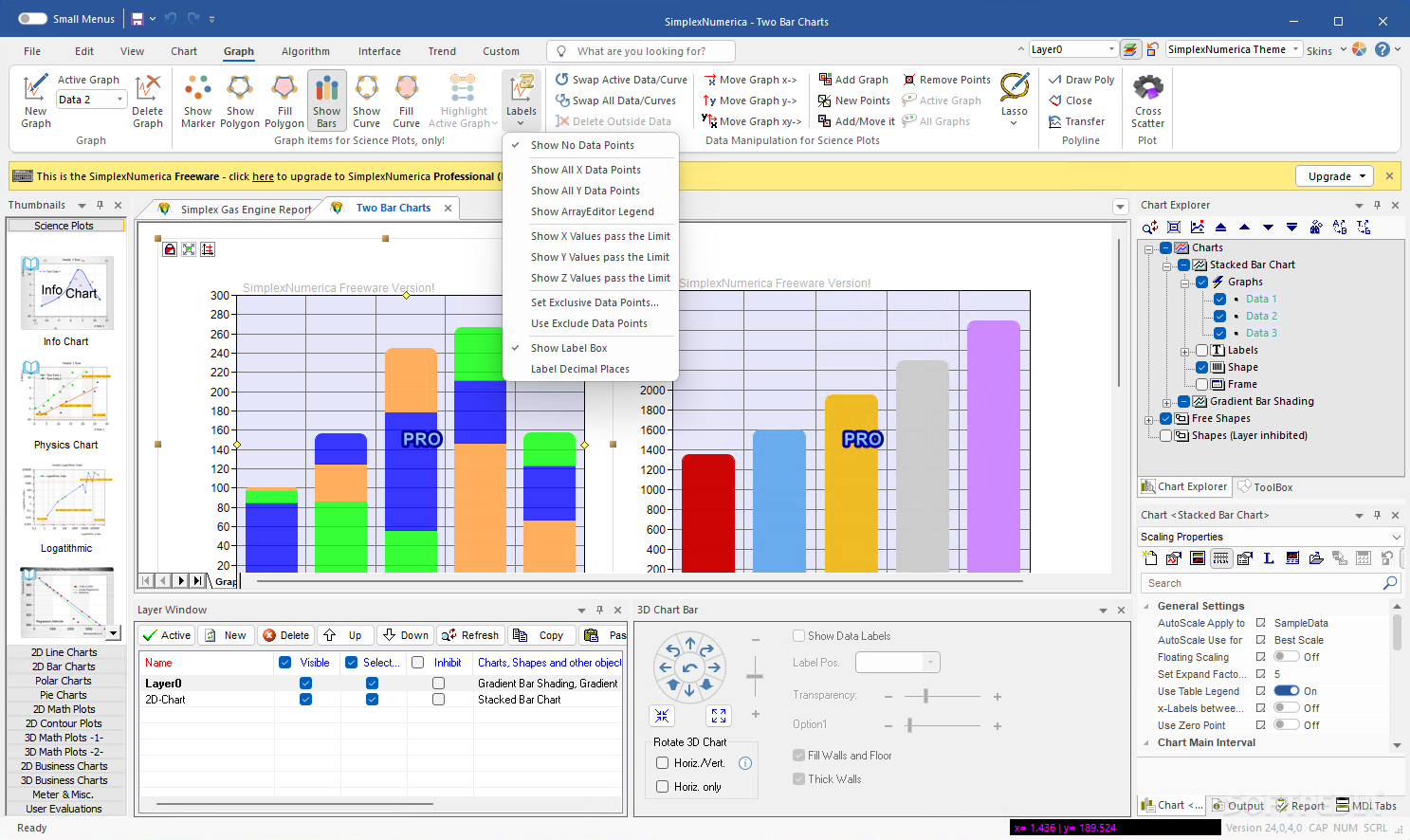This screenshot has height=840, width=1410.
Task: Open the Layer0 dropdown
Action: (x=1111, y=49)
